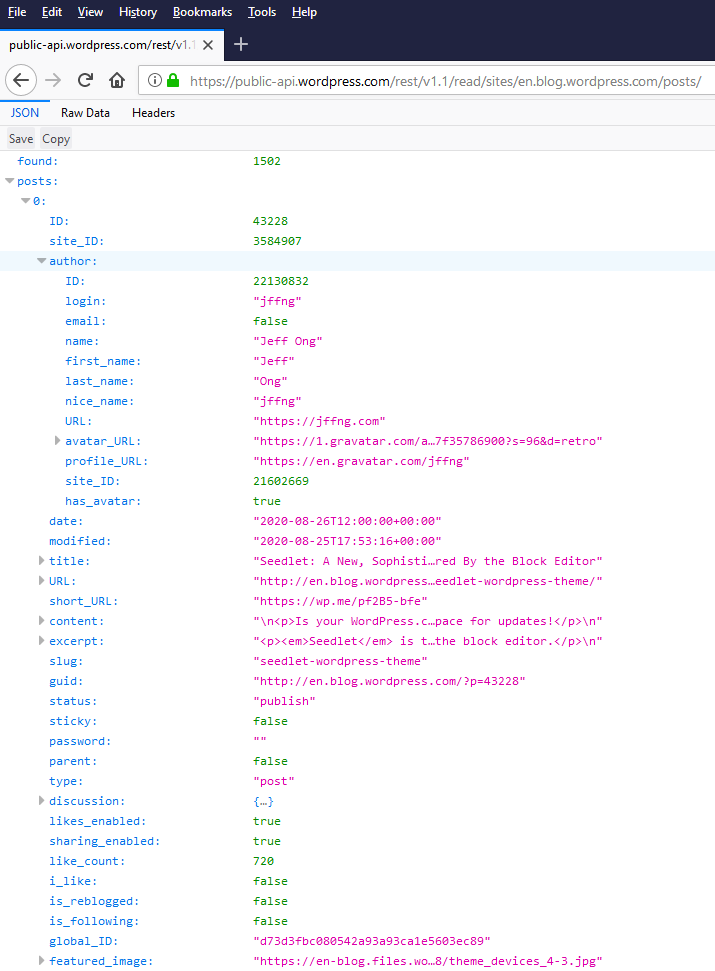Open the Help menu
The width and height of the screenshot is (715, 971).
[x=305, y=12]
